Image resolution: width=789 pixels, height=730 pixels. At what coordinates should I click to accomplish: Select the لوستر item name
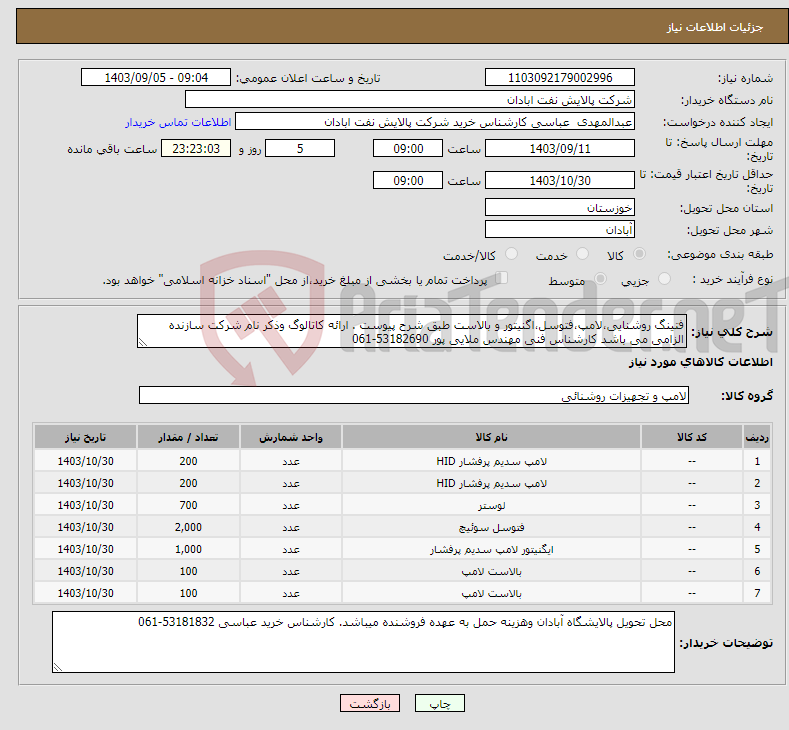[491, 506]
